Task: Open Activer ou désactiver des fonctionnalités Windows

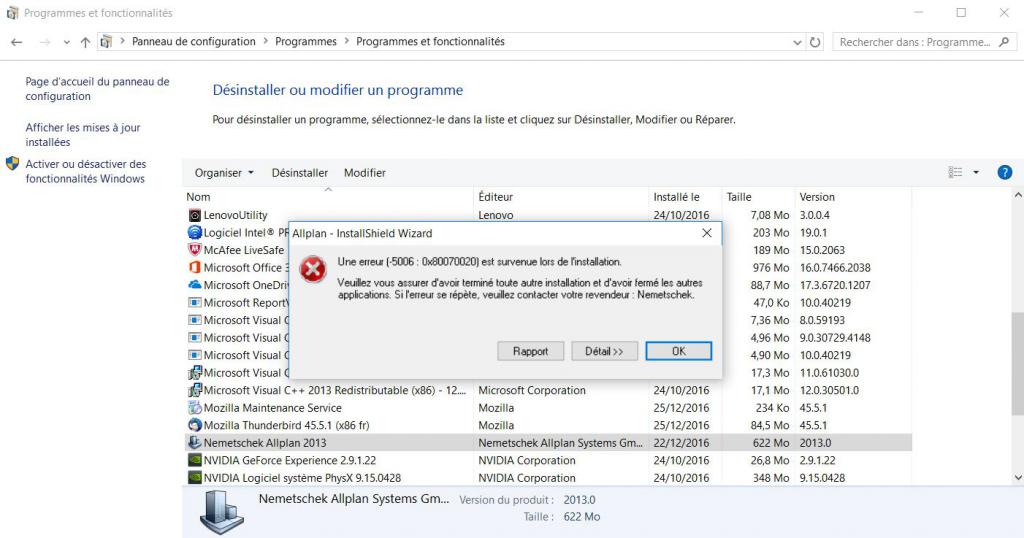Action: coord(86,171)
